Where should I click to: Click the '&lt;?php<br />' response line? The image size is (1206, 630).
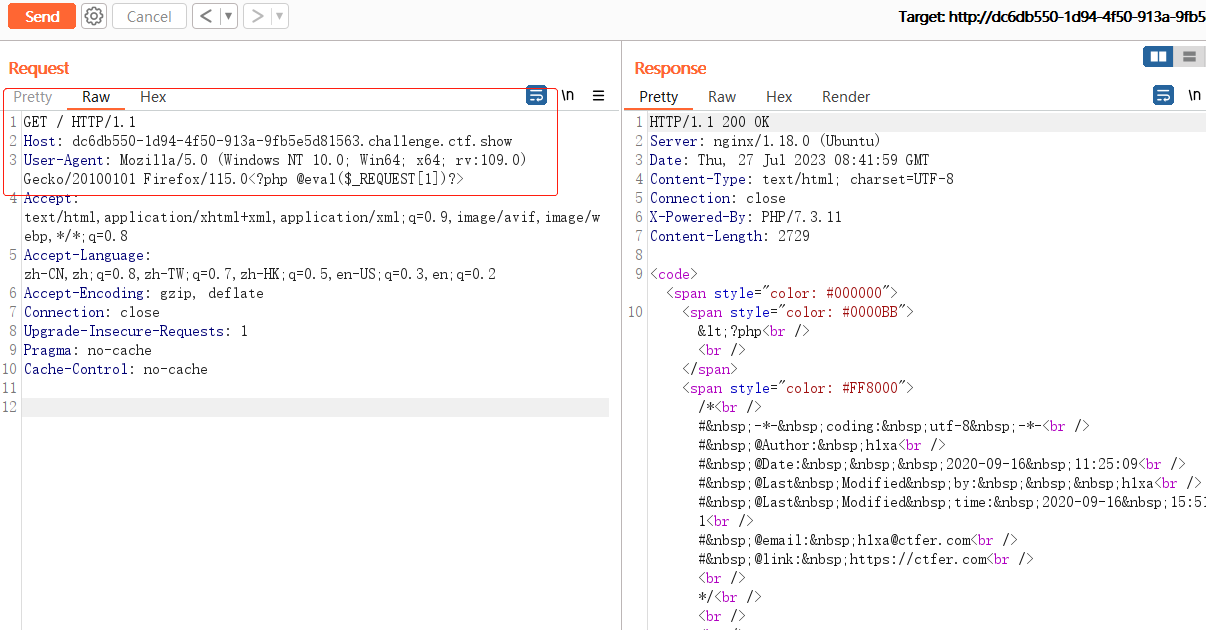point(754,331)
